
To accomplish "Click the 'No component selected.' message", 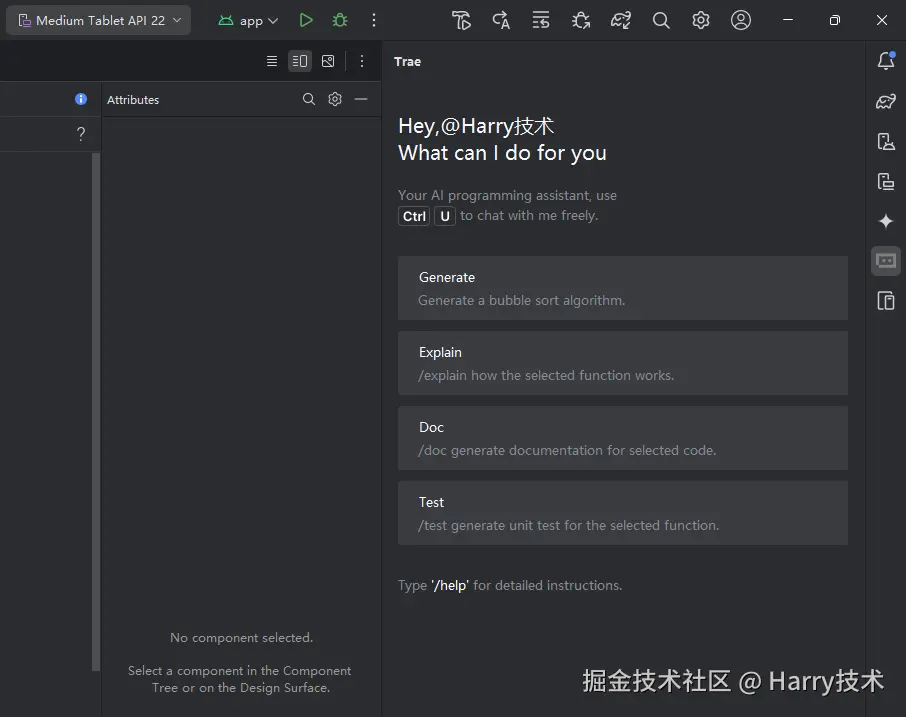I will (x=242, y=638).
